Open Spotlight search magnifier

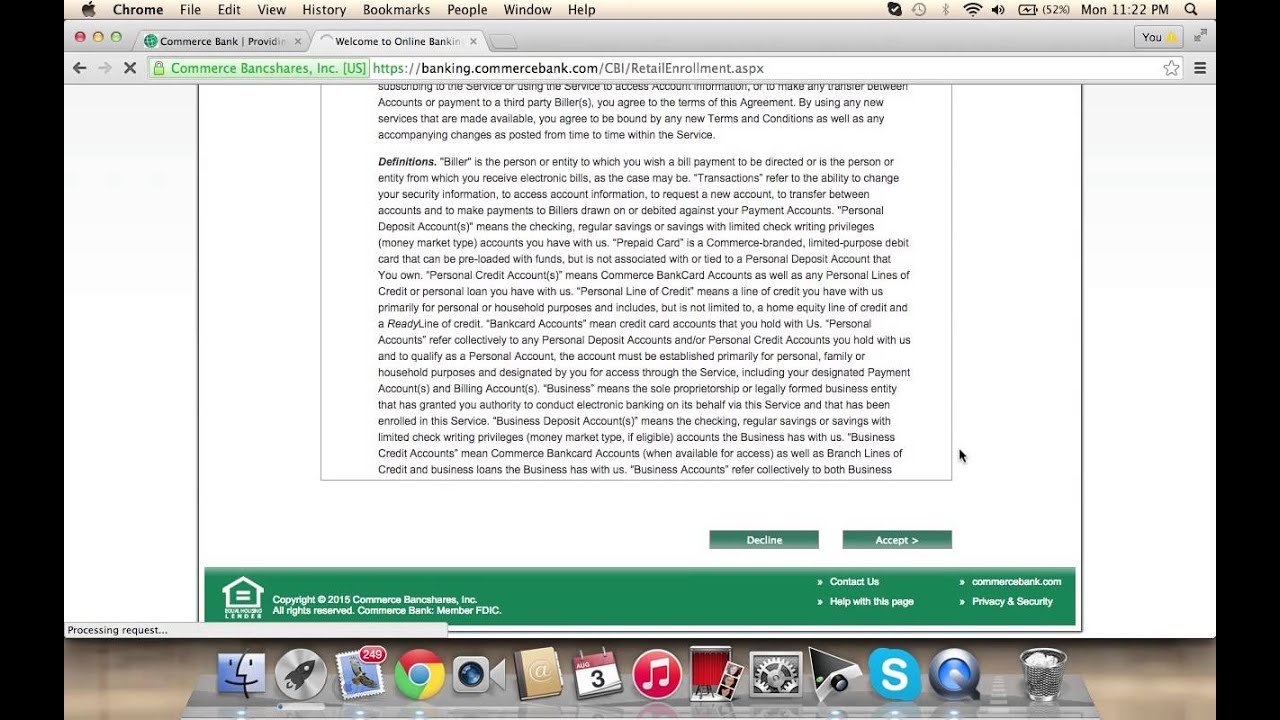point(1191,9)
